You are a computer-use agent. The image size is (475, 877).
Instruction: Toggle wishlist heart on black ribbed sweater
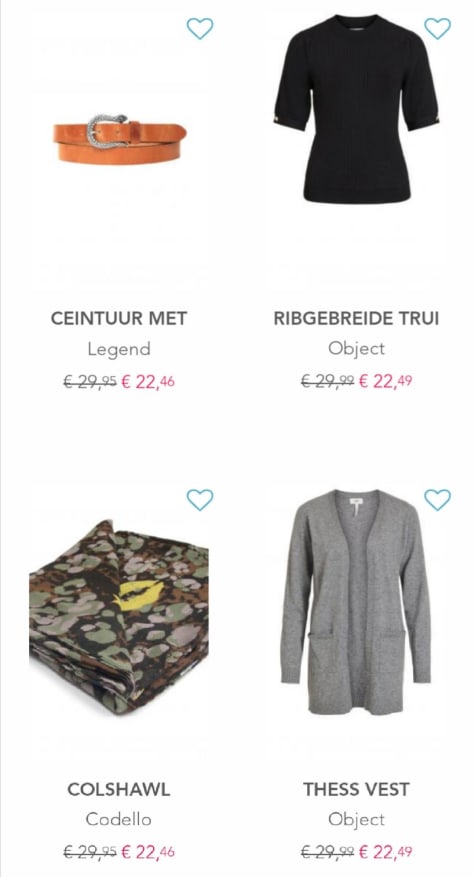pos(437,29)
